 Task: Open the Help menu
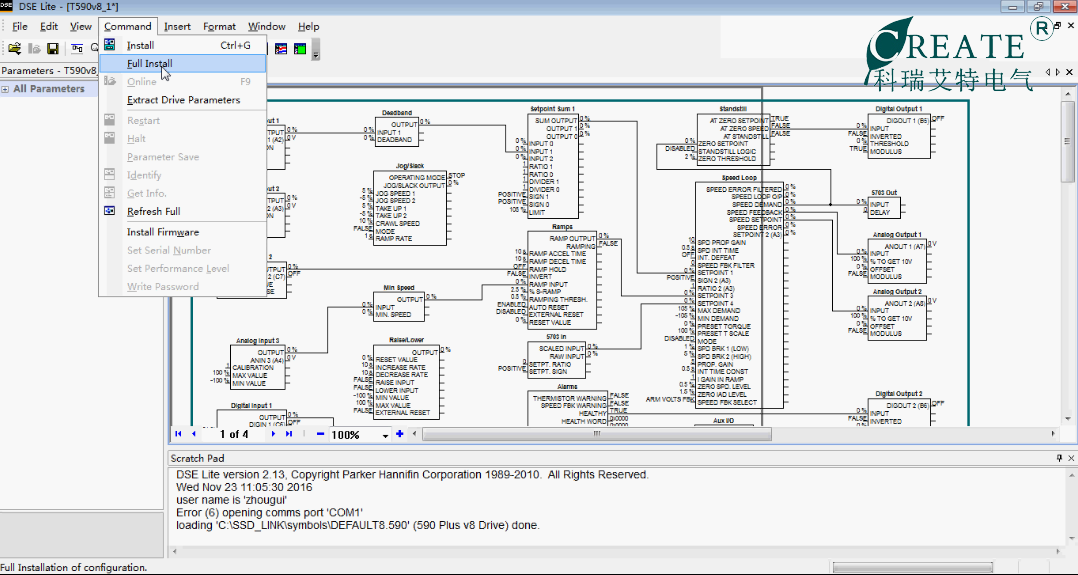(309, 26)
